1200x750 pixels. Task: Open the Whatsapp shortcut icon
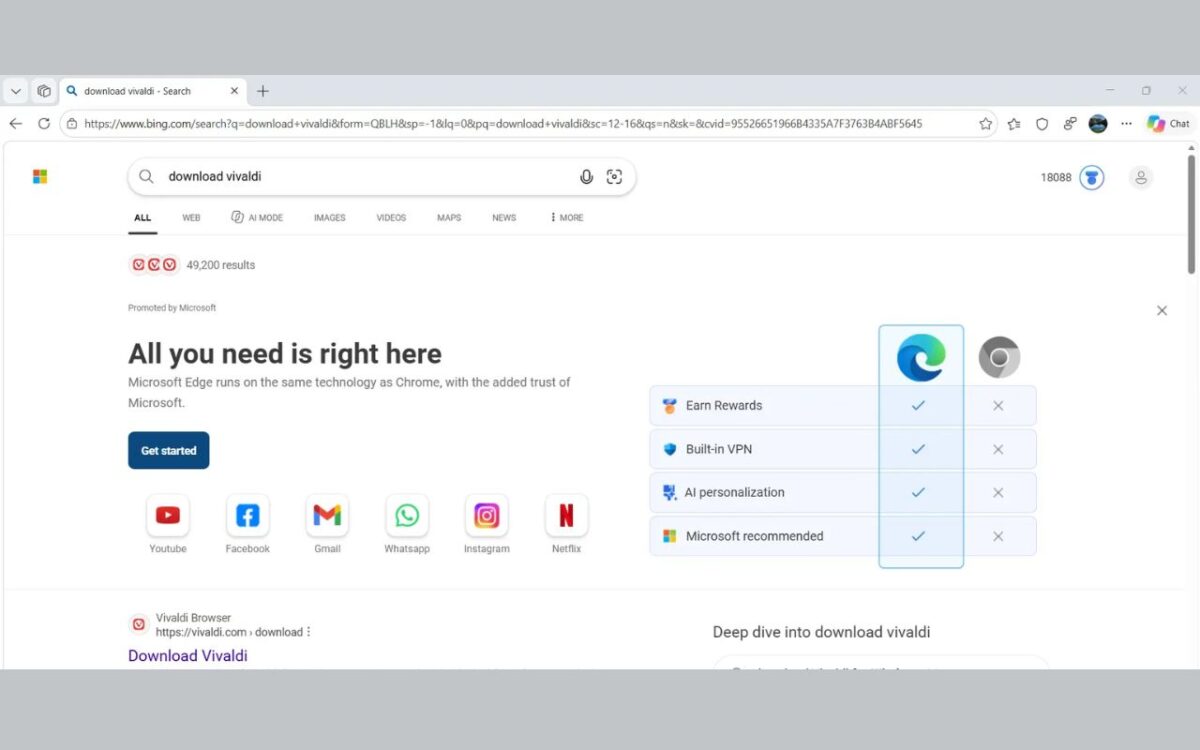[x=407, y=516]
